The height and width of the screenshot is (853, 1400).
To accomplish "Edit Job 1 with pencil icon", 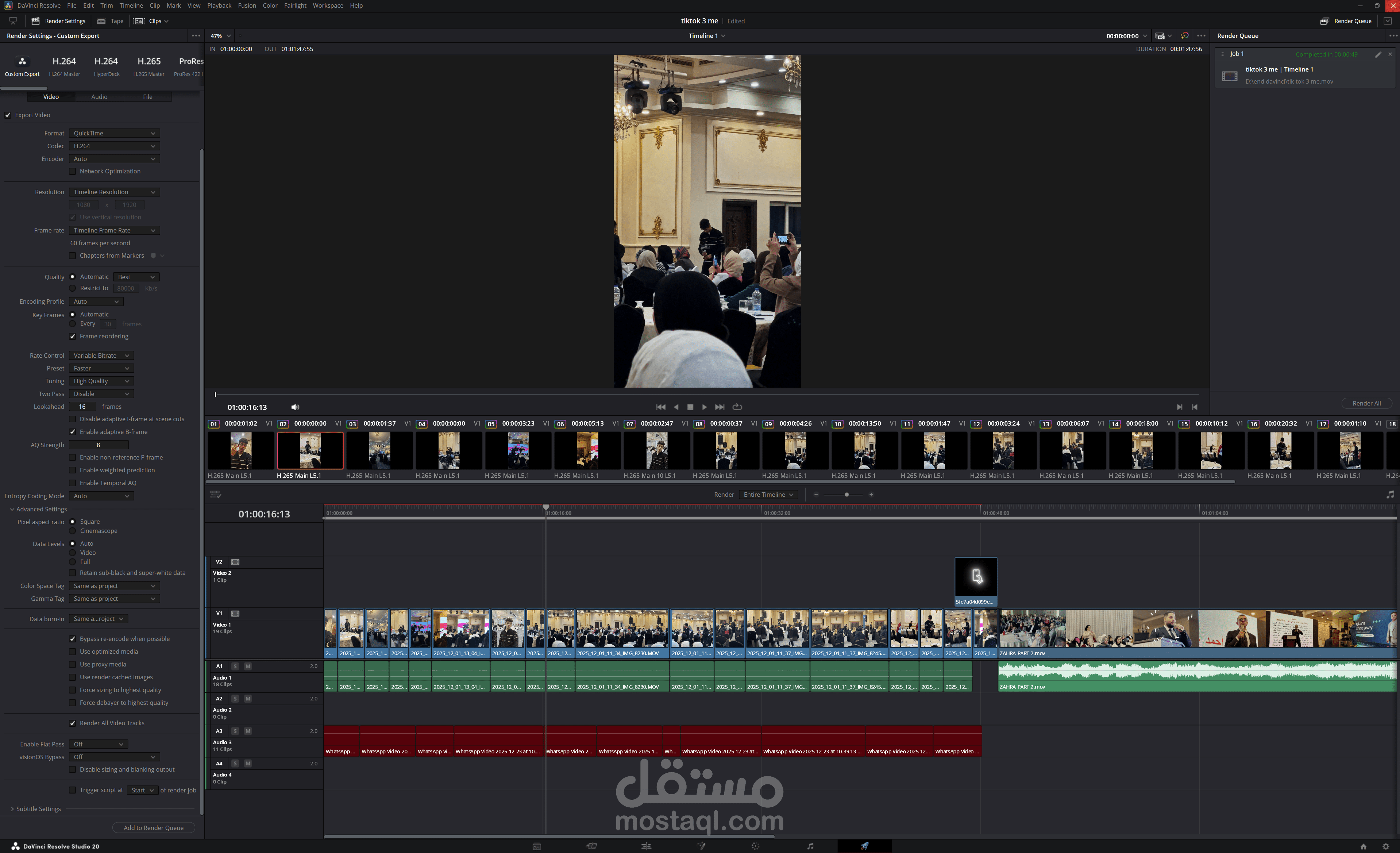I will pyautogui.click(x=1378, y=54).
